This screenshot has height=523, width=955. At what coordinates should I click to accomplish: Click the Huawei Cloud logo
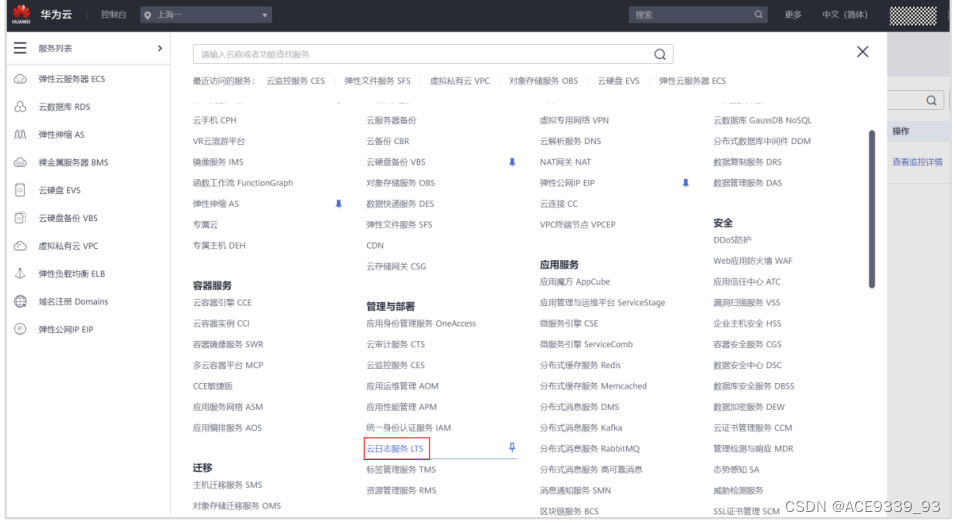pos(21,14)
